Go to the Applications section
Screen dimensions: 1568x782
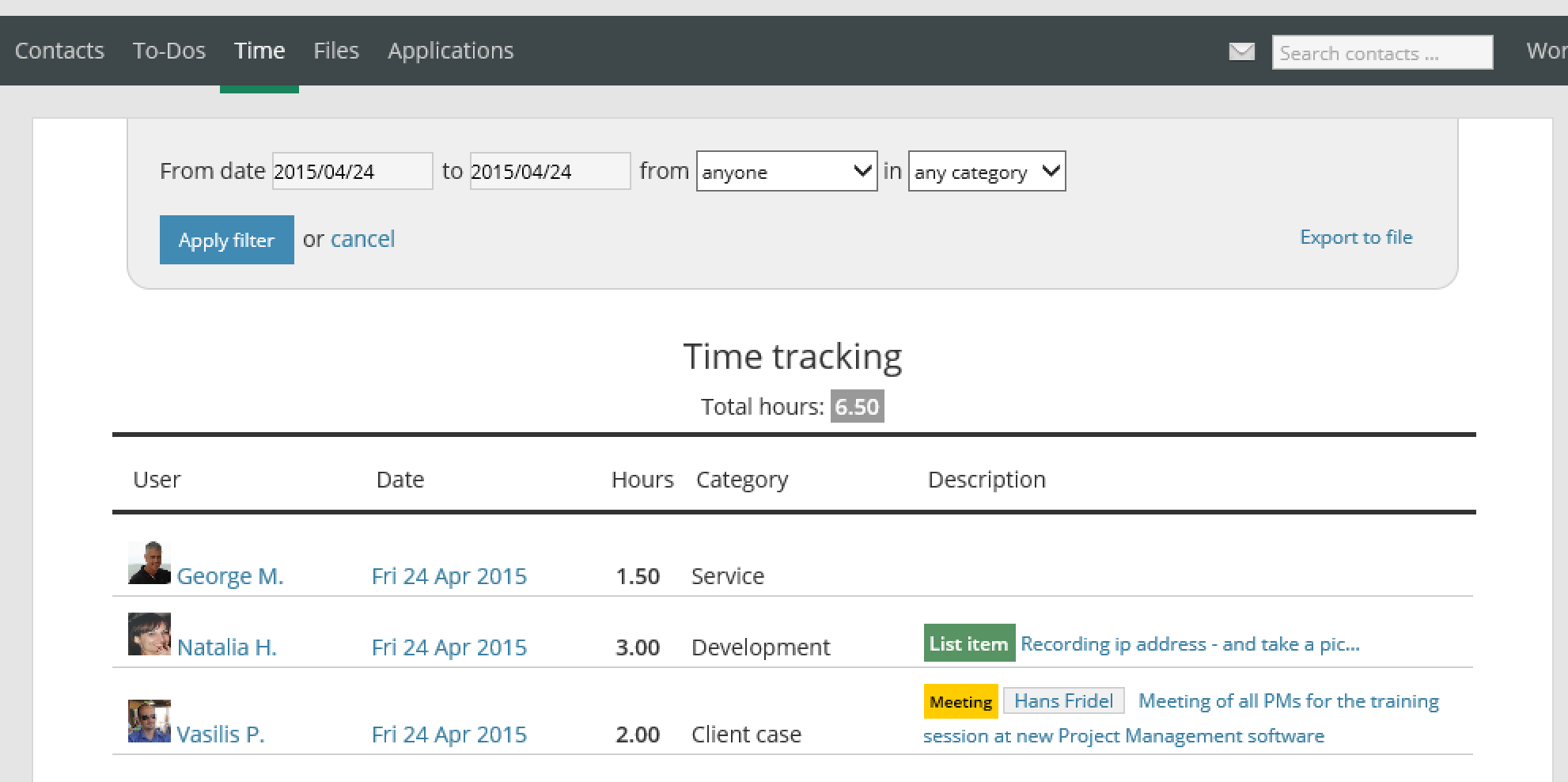click(x=450, y=51)
